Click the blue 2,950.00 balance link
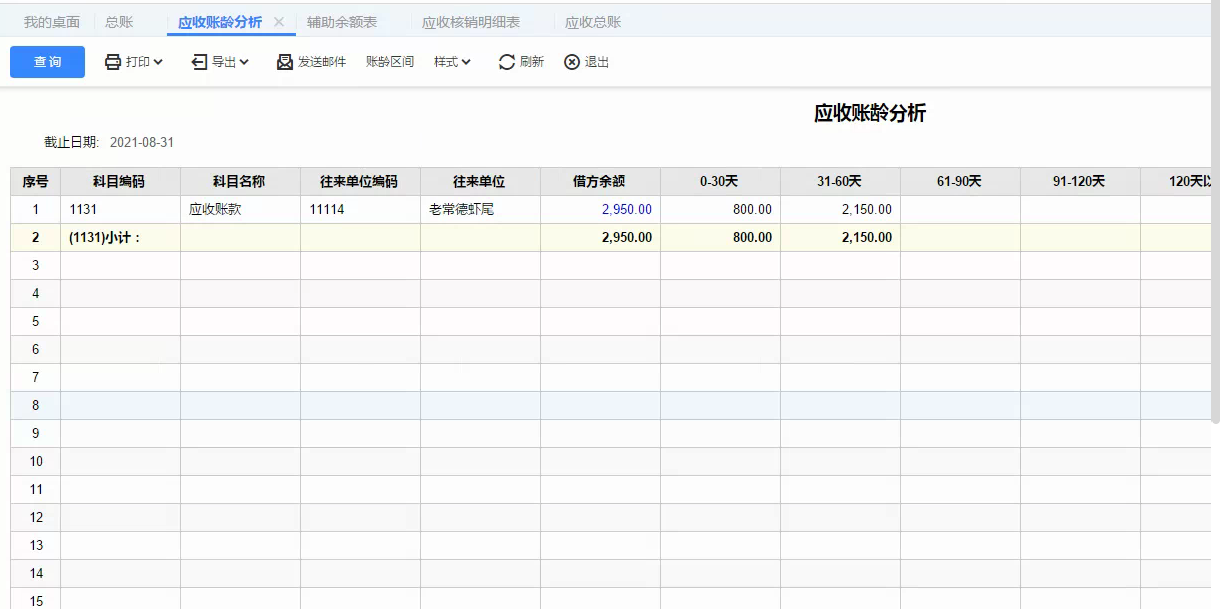 coord(627,209)
